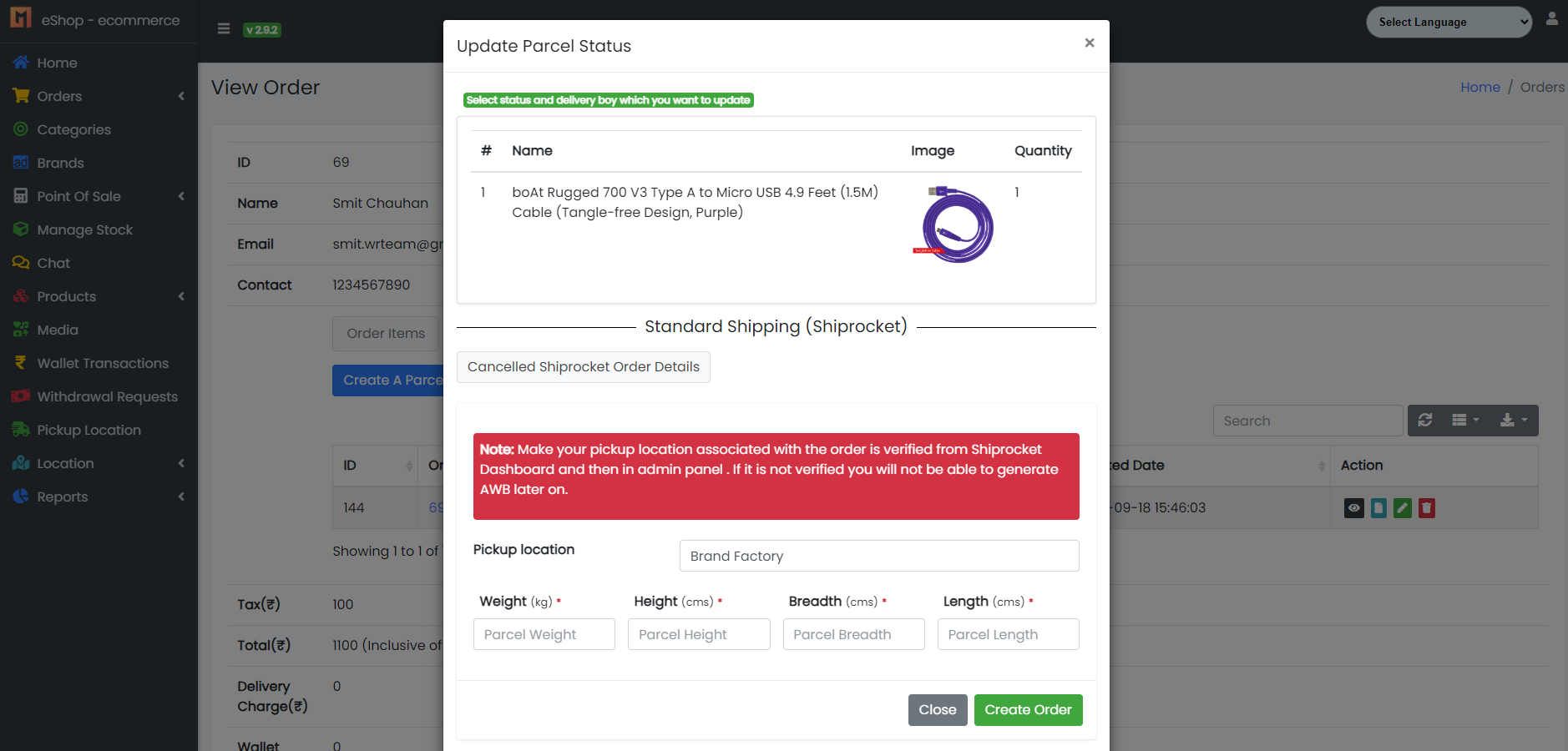This screenshot has height=751, width=1568.
Task: Open the Manage Stock sidebar item
Action: coord(84,229)
